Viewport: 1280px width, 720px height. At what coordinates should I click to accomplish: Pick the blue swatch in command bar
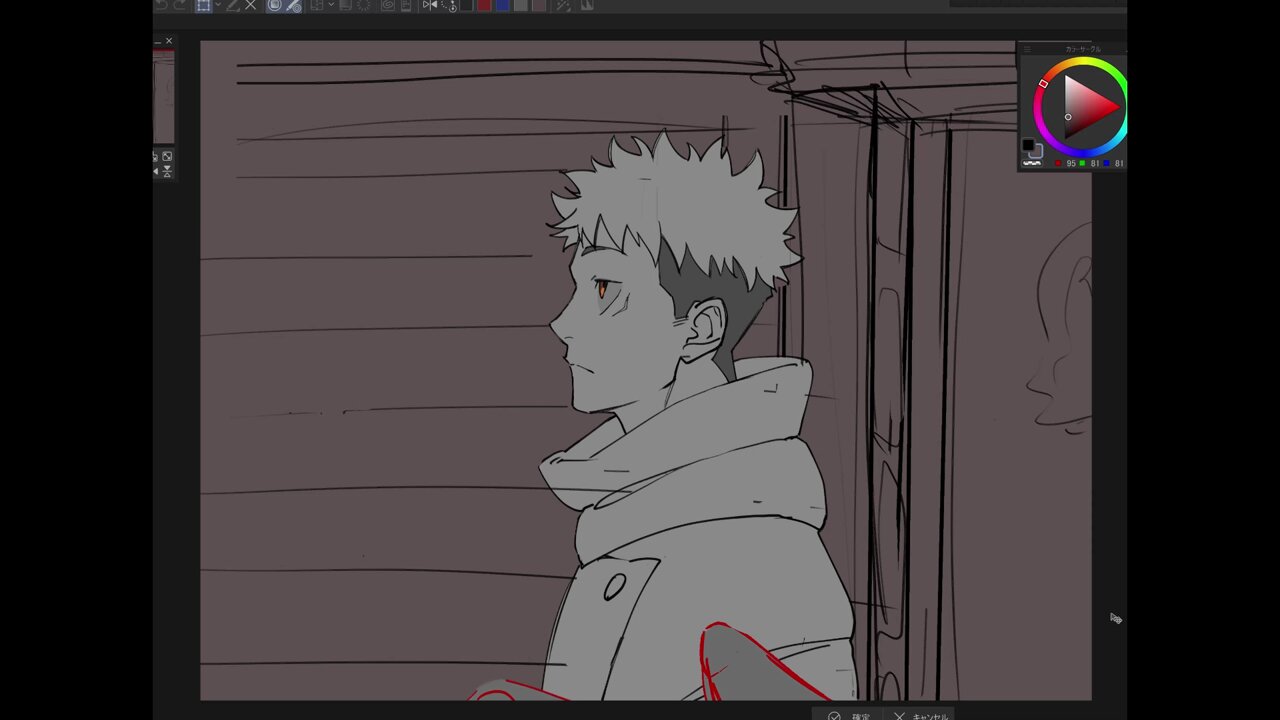[502, 5]
